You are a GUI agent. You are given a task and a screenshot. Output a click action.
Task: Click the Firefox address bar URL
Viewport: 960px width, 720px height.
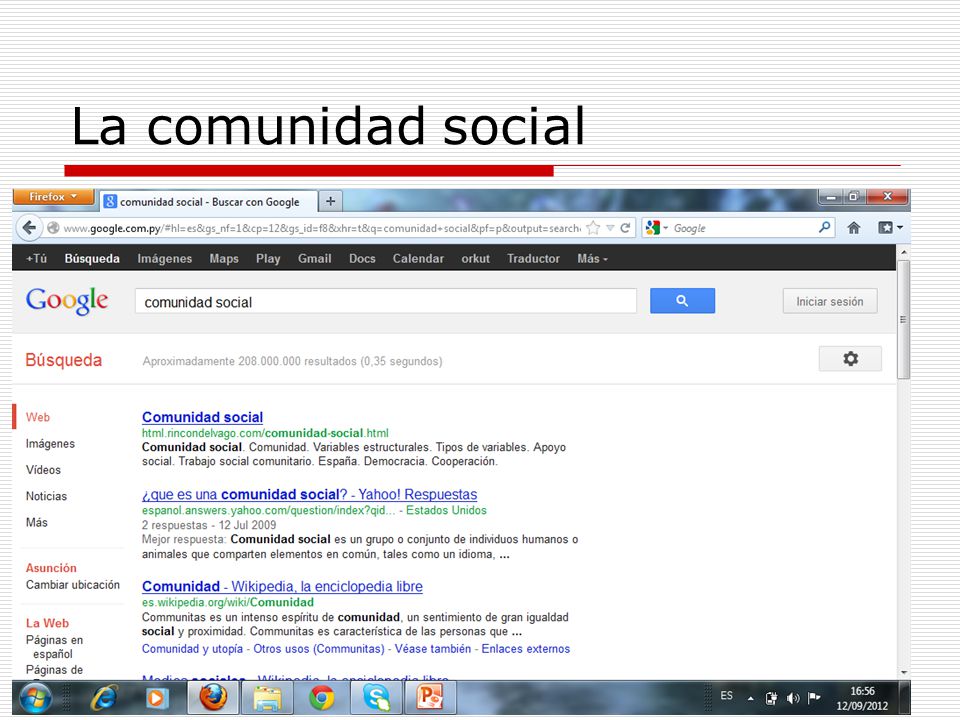coord(323,228)
